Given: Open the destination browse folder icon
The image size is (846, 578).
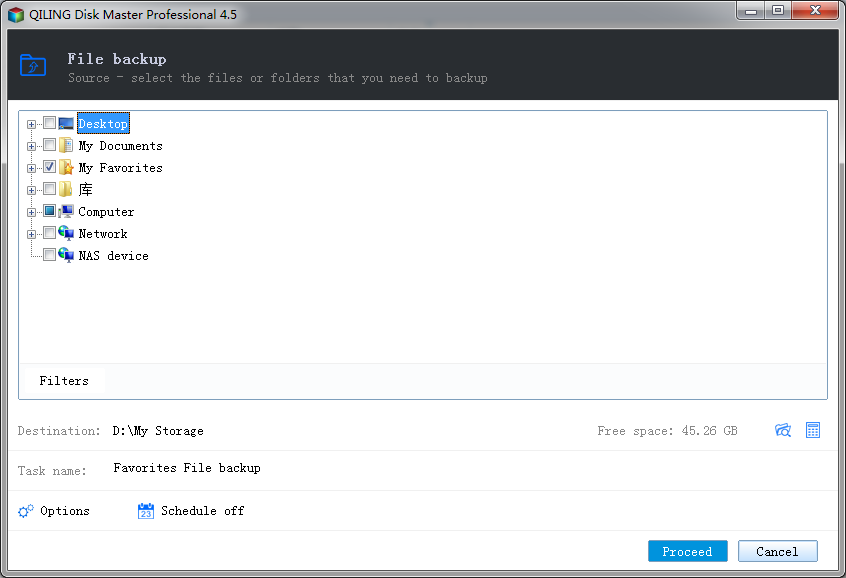Looking at the screenshot, I should point(783,430).
